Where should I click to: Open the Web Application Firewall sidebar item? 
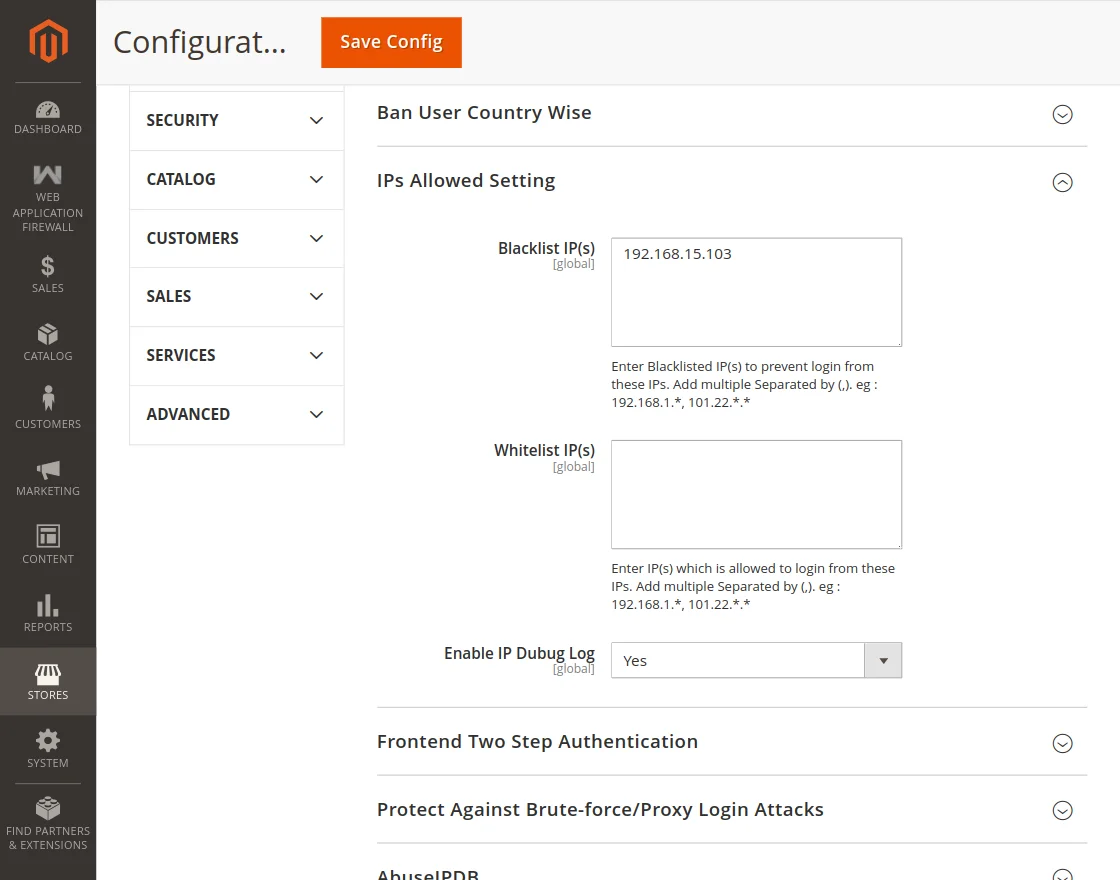point(47,197)
